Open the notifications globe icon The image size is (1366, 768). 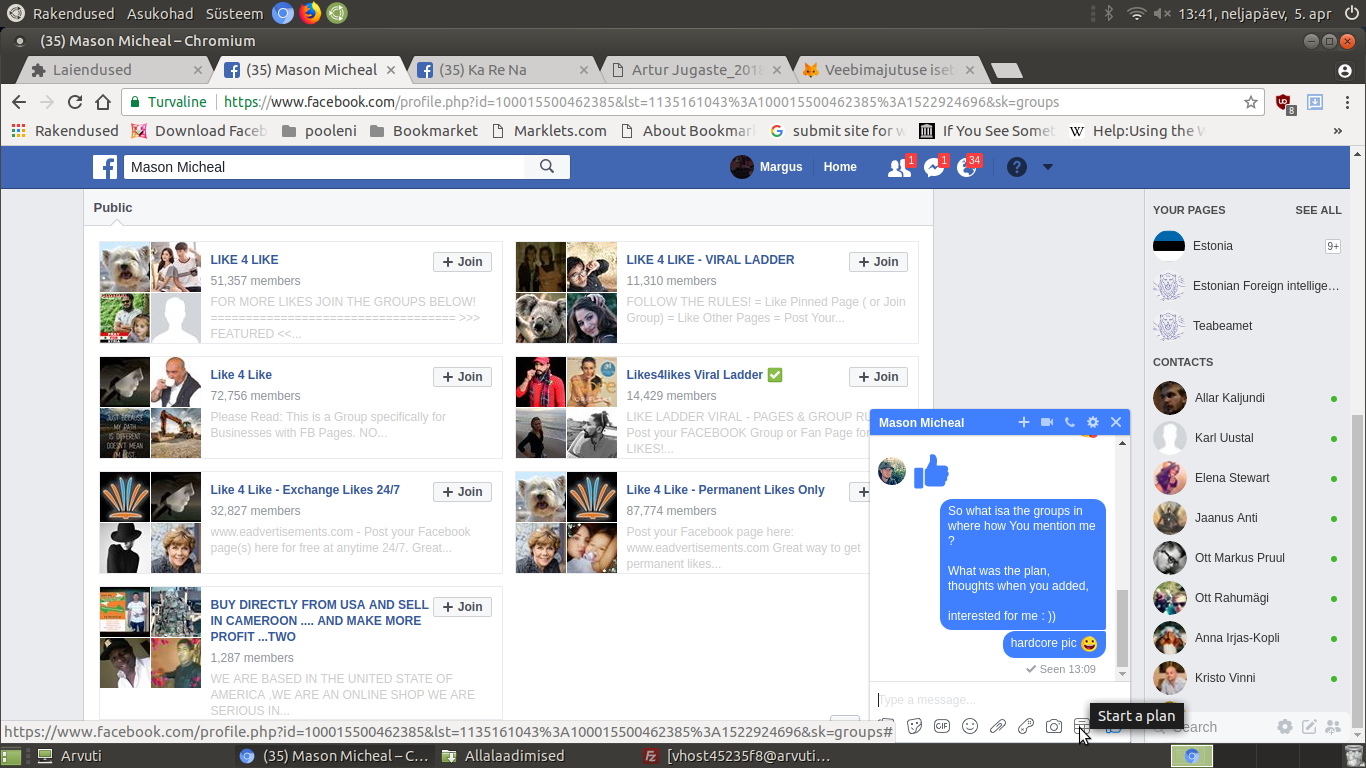click(x=966, y=168)
